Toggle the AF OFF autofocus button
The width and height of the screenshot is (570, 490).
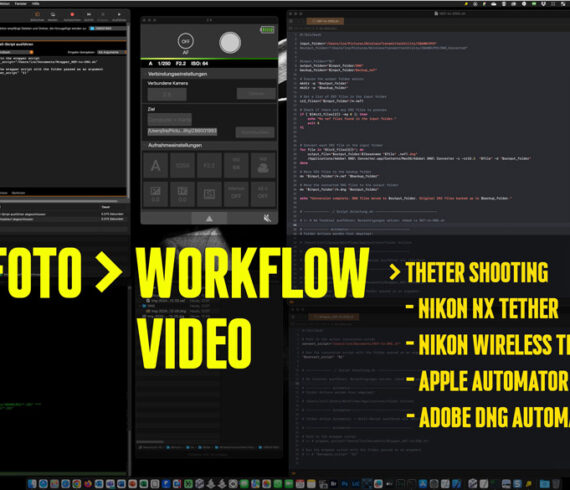tap(185, 41)
